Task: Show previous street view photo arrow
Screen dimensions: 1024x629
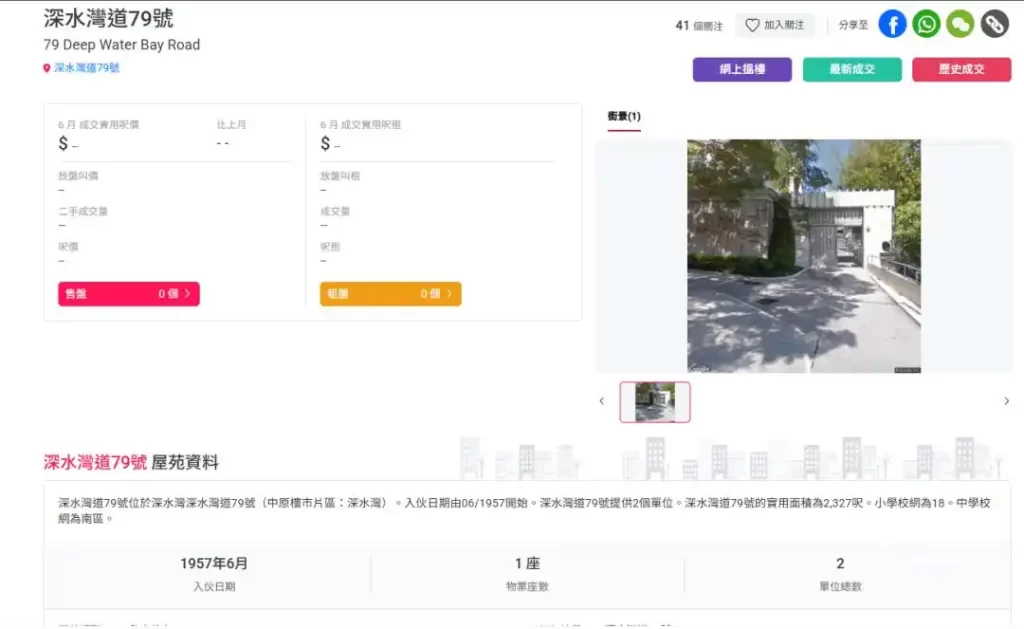Action: [602, 401]
